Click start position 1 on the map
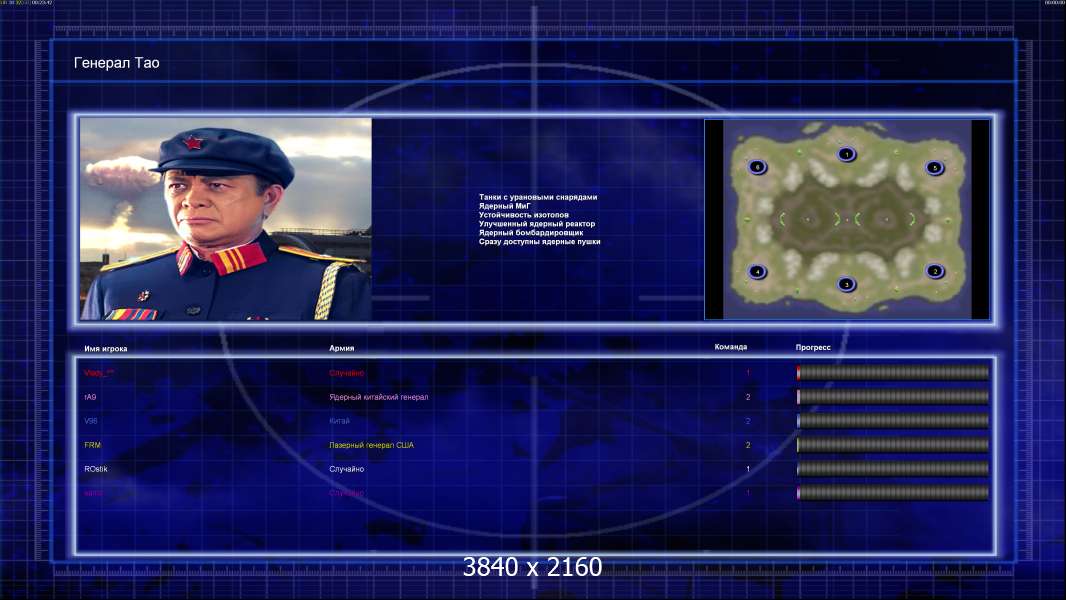Screen dimensions: 1066x600 846,154
